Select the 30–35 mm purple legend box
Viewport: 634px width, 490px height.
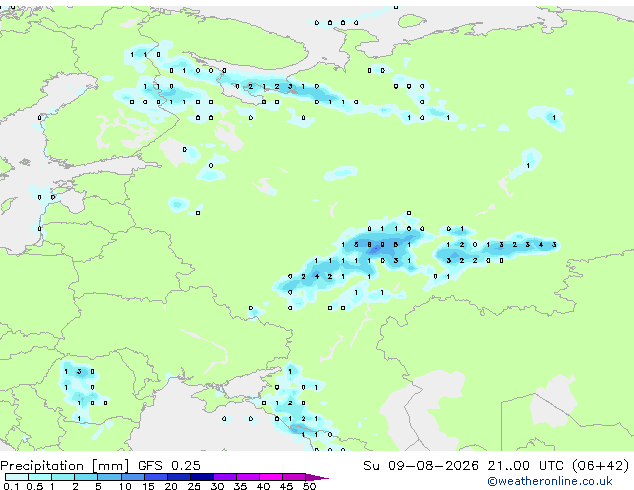pos(225,477)
